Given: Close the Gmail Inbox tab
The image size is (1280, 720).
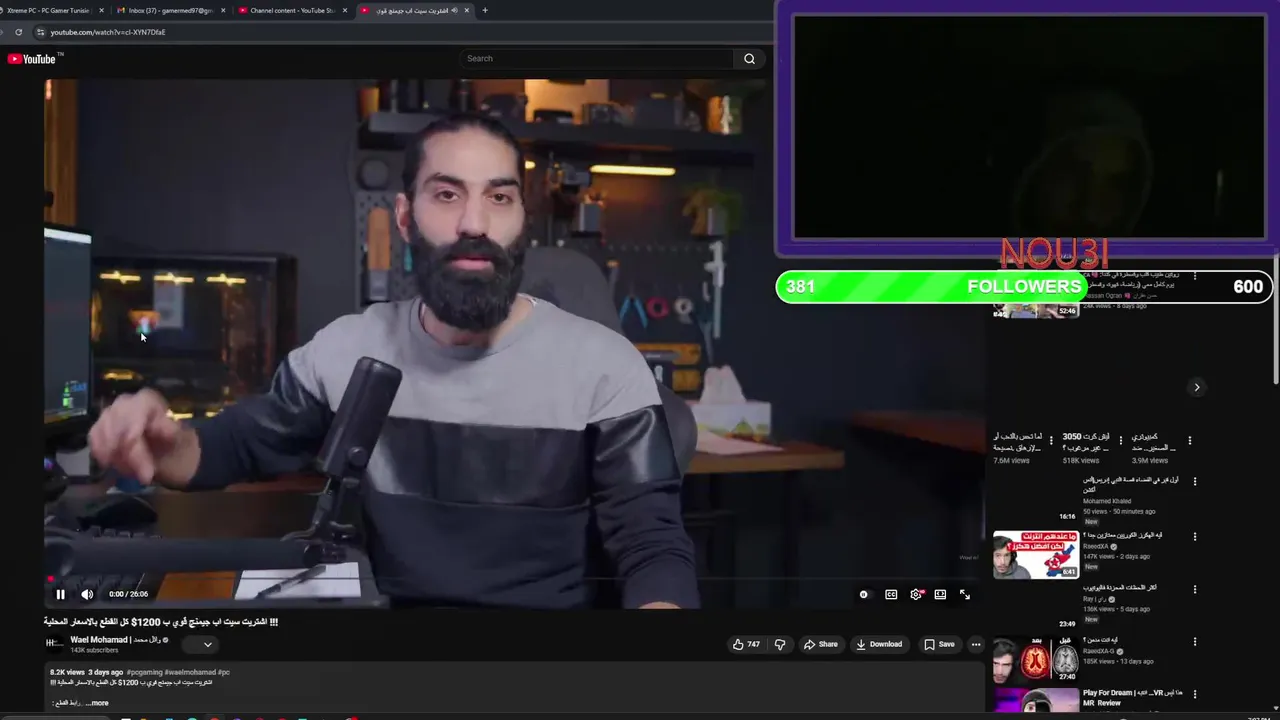Looking at the screenshot, I should (222, 10).
